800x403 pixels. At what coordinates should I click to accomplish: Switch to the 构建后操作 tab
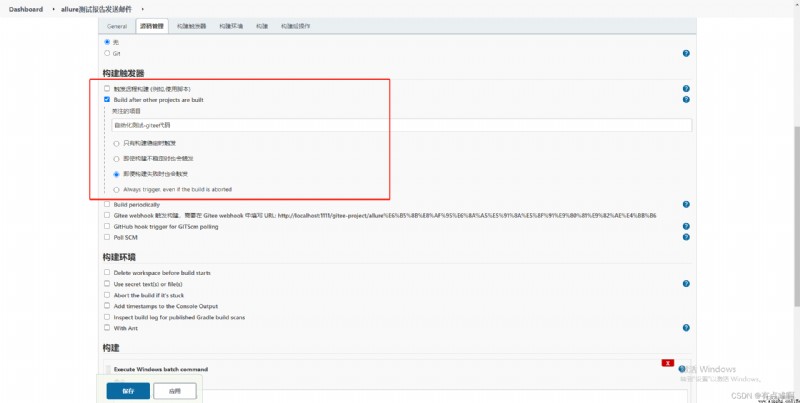[295, 26]
